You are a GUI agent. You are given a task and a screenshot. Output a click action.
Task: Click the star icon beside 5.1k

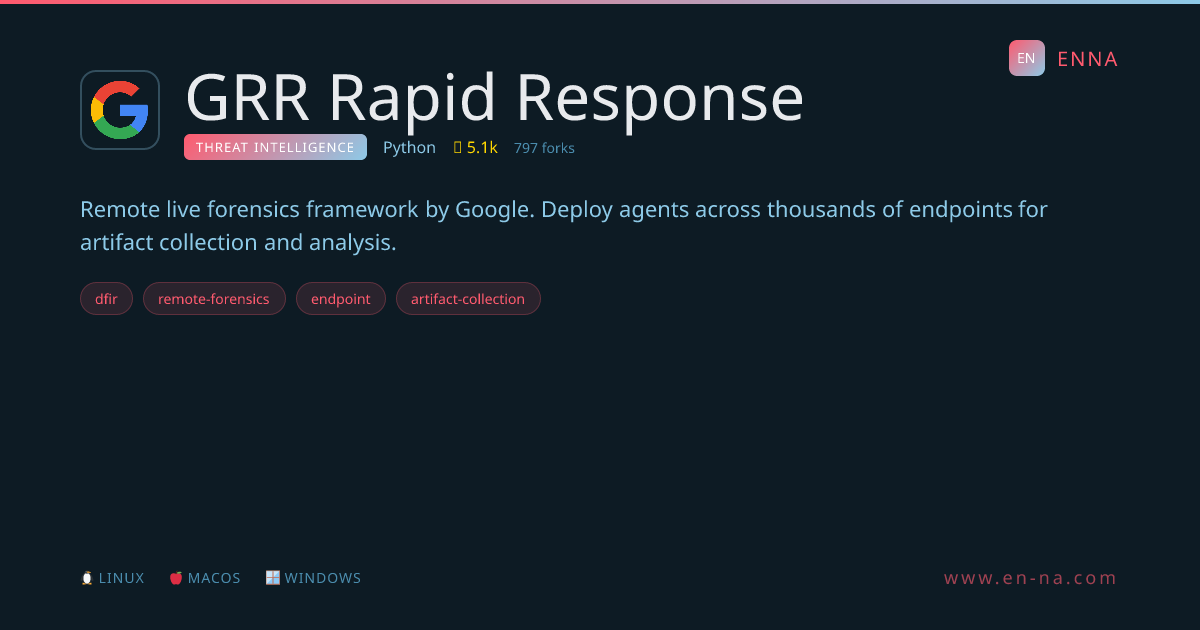pyautogui.click(x=458, y=148)
